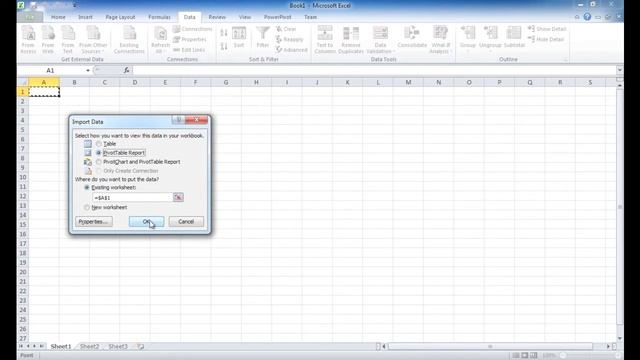Choose the New worksheet radio option
This screenshot has height=360, width=640.
[x=87, y=207]
